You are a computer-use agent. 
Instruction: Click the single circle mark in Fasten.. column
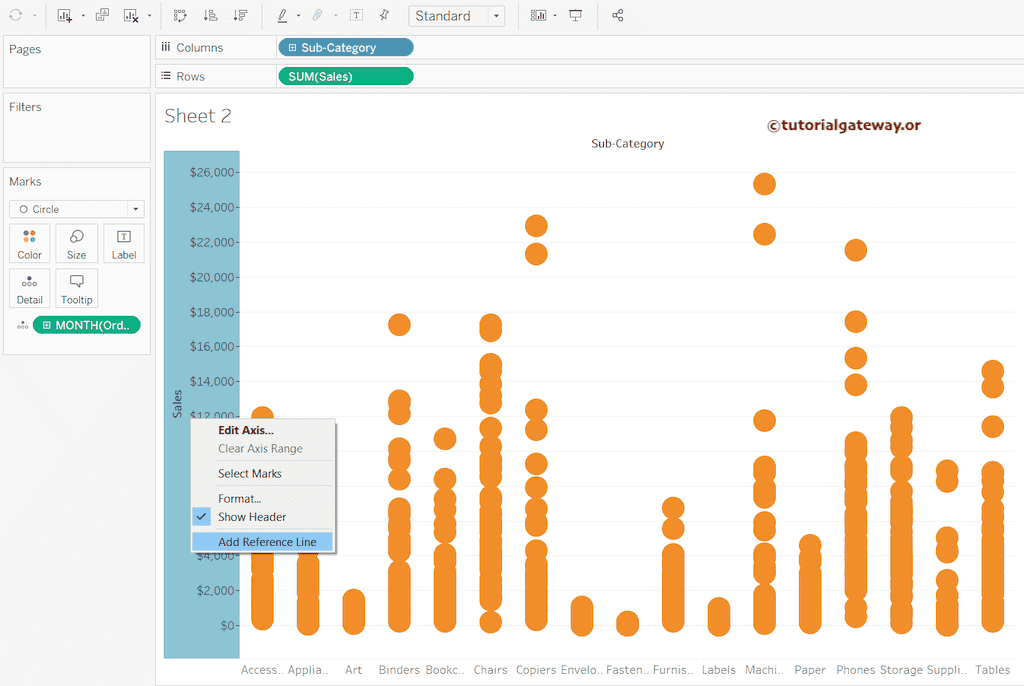[x=628, y=623]
